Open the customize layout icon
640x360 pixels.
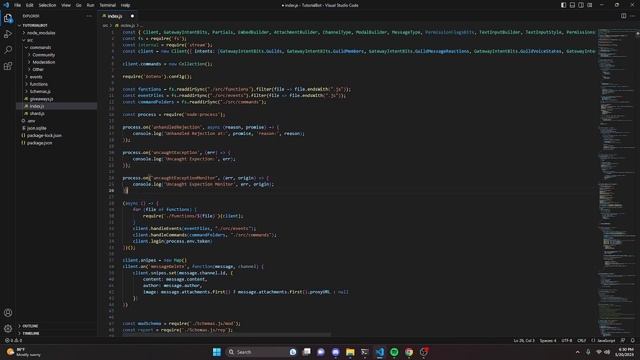point(590,5)
